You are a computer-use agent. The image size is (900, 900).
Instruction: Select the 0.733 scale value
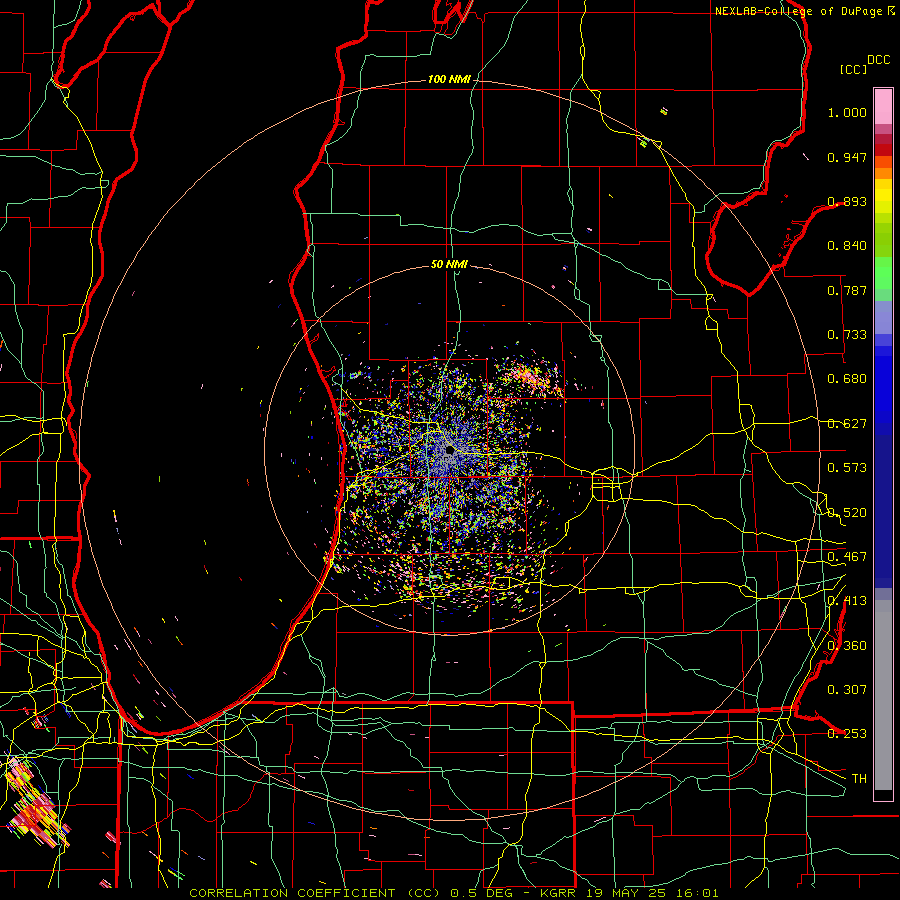coord(847,335)
